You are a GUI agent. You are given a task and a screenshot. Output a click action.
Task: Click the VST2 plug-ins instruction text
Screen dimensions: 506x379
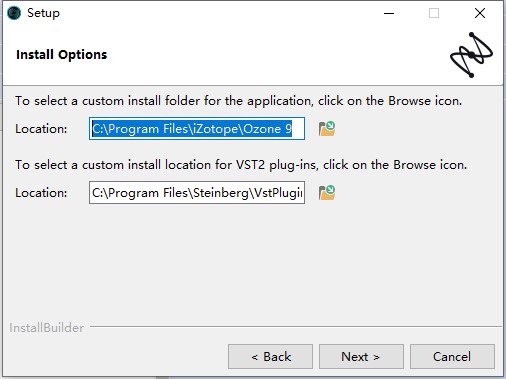(241, 165)
